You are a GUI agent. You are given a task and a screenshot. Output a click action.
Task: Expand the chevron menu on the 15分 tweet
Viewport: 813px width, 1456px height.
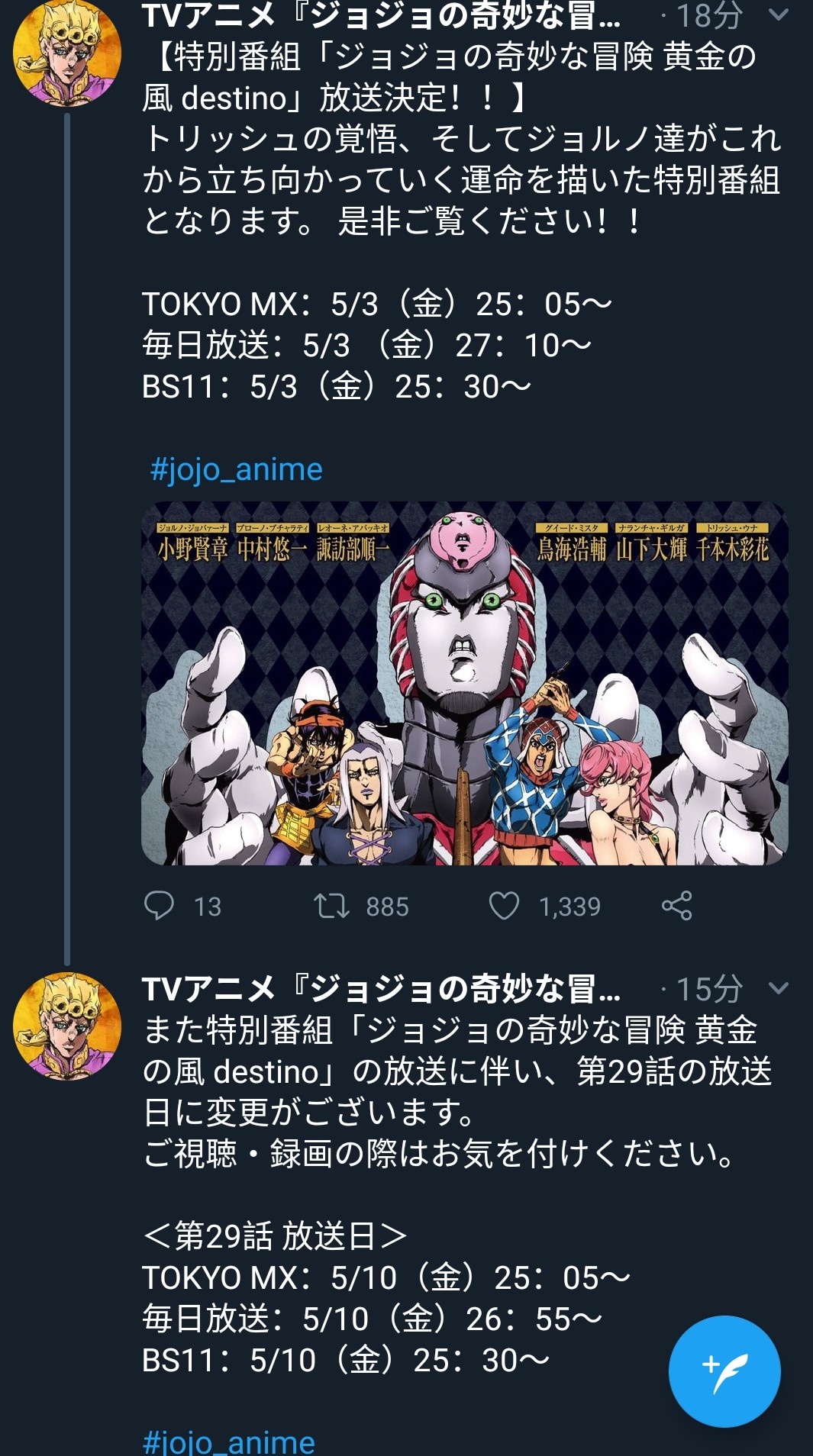coord(778,988)
